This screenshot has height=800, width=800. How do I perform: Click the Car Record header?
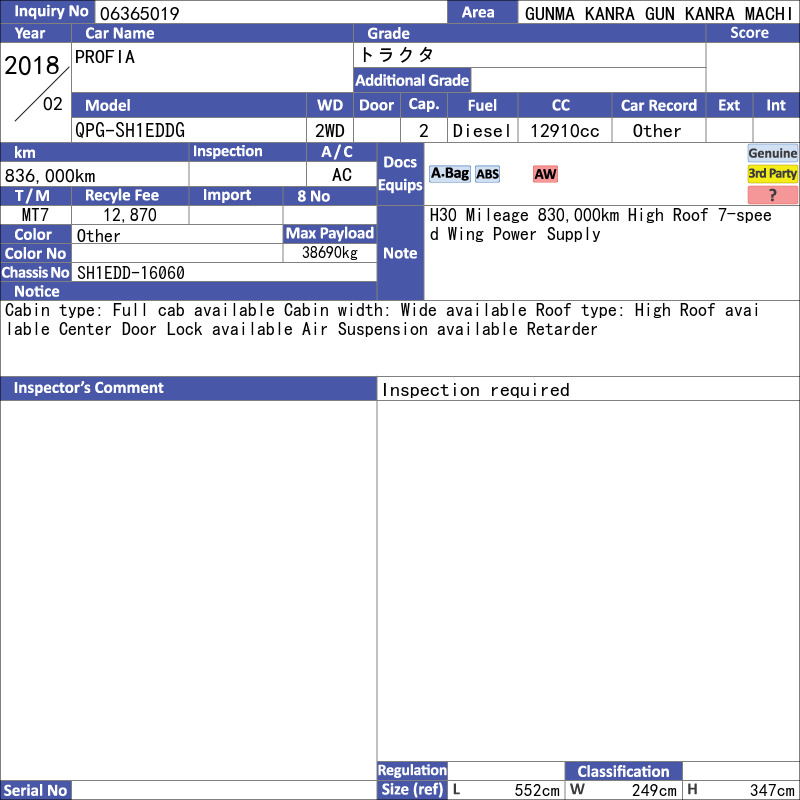659,105
